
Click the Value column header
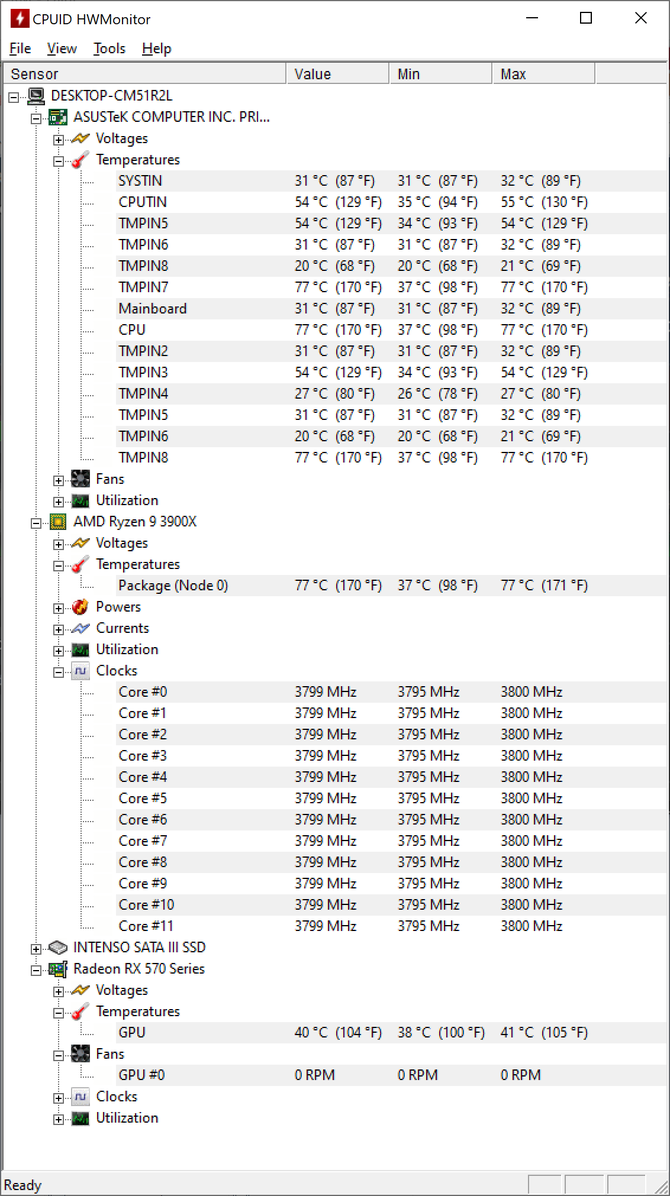point(337,74)
